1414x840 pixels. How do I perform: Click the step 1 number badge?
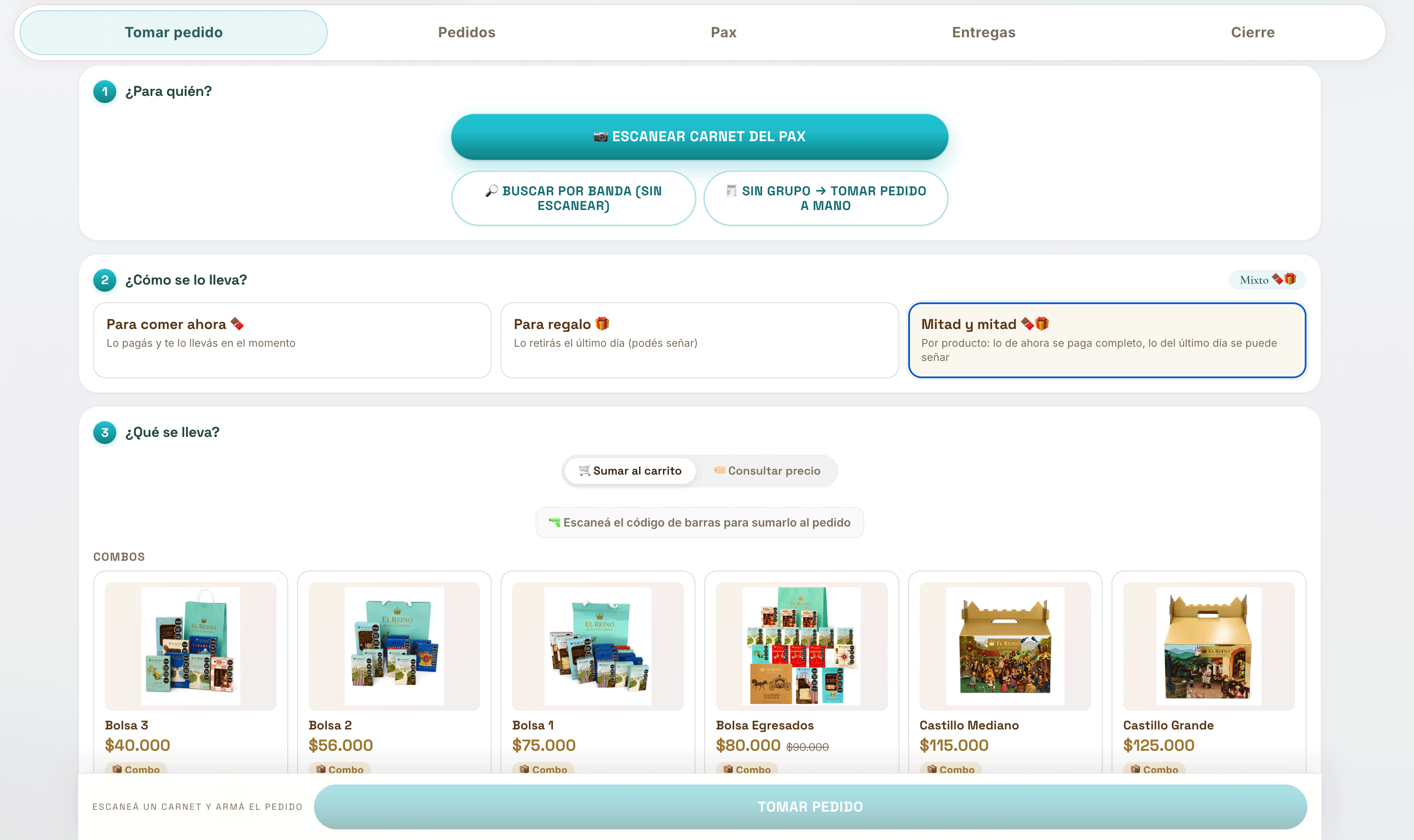[x=105, y=92]
